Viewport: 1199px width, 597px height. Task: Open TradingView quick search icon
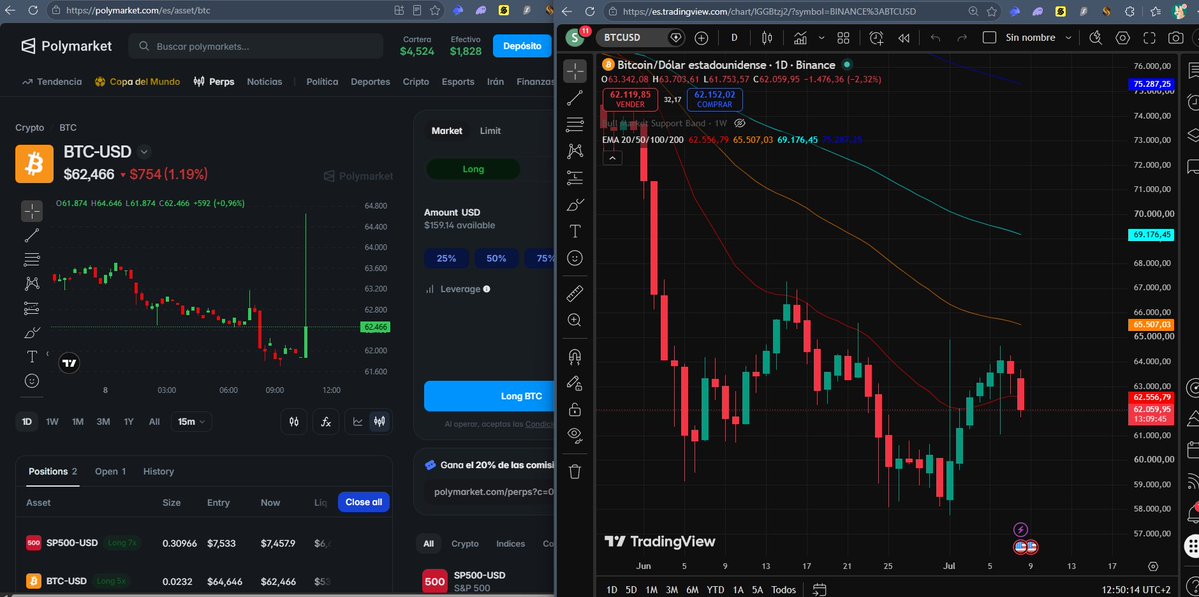click(x=1096, y=37)
